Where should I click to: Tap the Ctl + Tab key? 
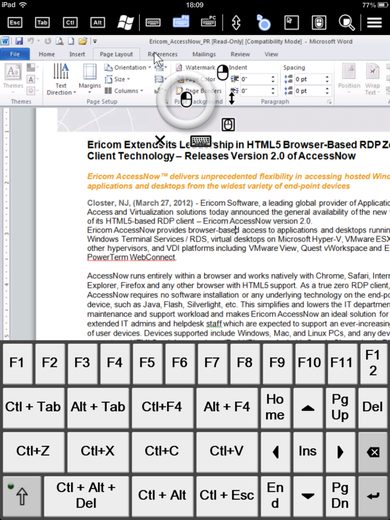[x=33, y=407]
